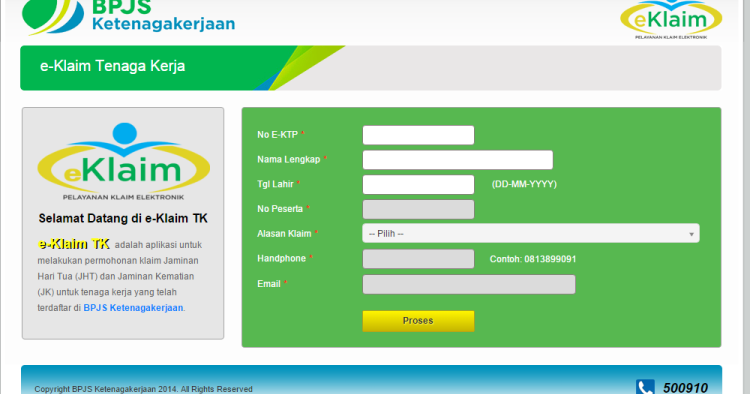Click the BPJS Ketenagakerjaan logo
The height and width of the screenshot is (394, 750).
point(128,17)
